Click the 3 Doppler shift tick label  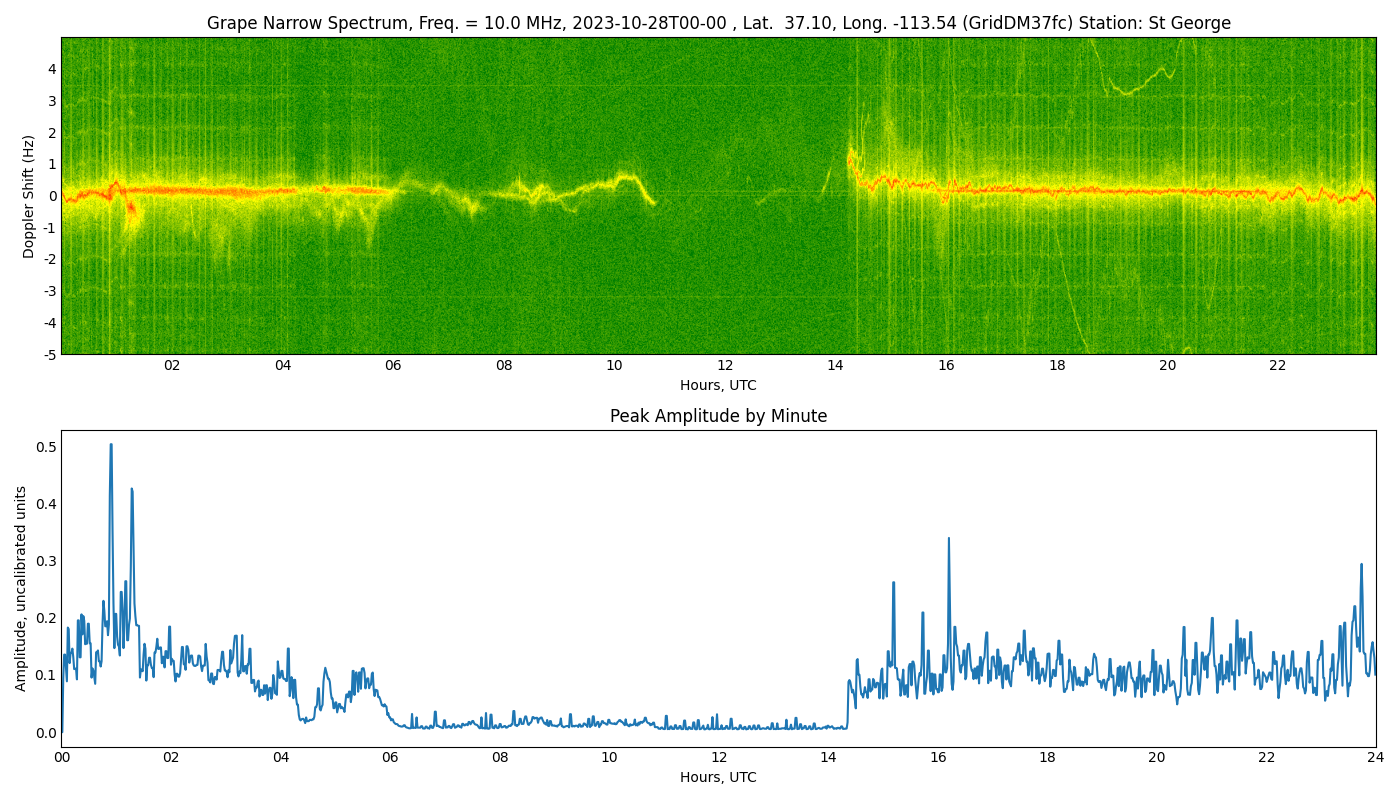click(x=53, y=101)
